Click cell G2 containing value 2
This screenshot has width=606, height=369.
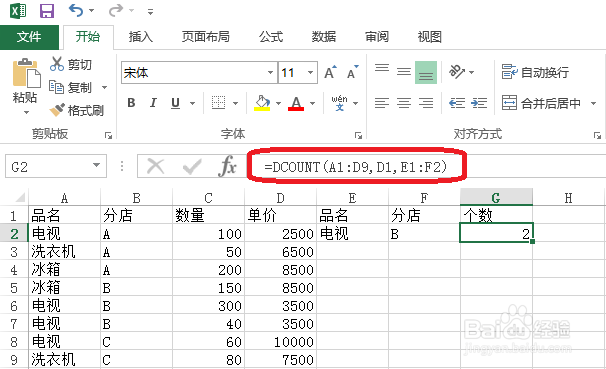496,233
